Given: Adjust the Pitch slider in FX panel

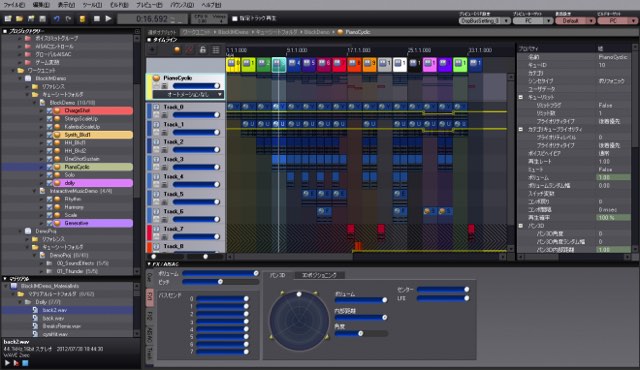Looking at the screenshot, I should point(220,282).
